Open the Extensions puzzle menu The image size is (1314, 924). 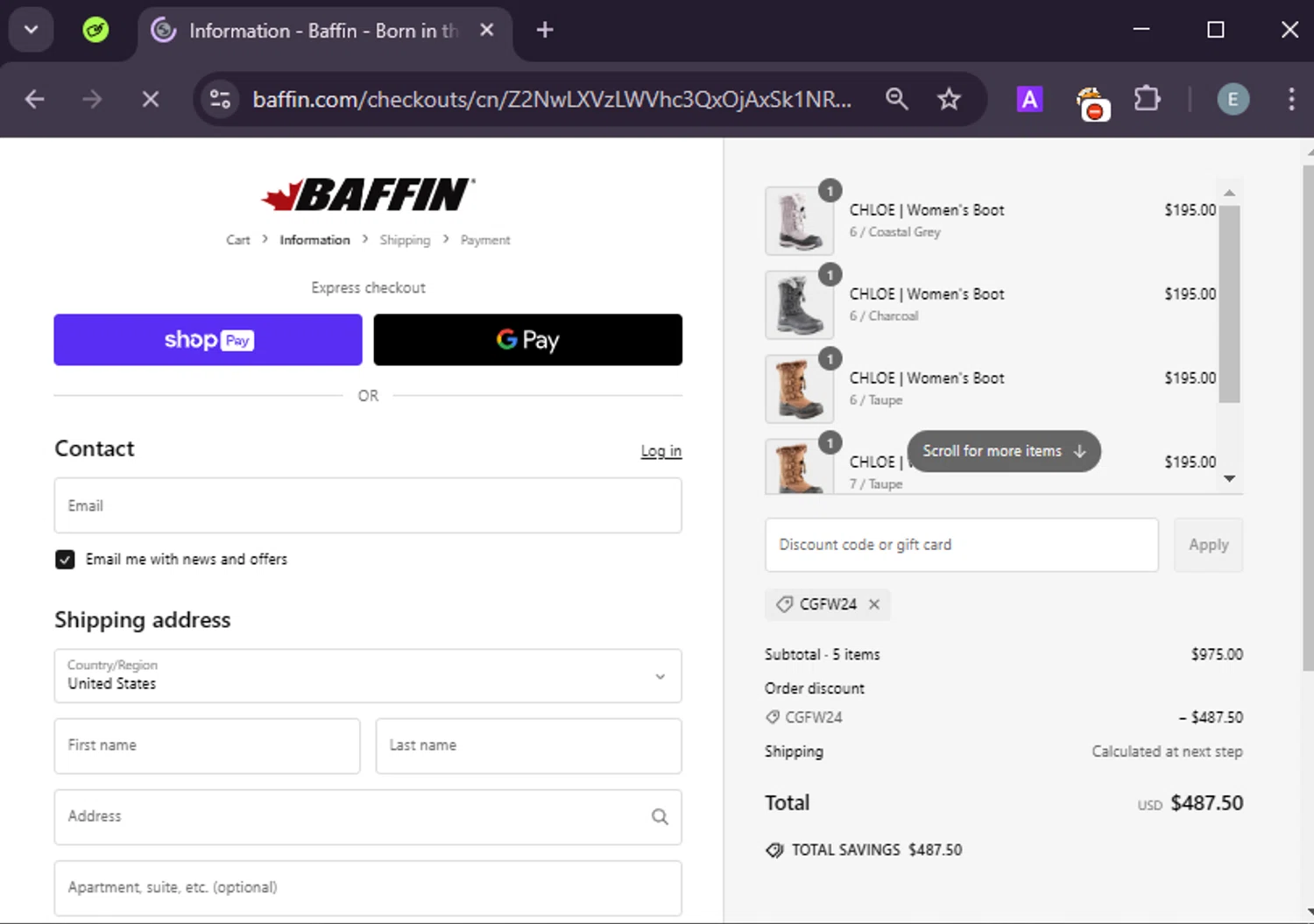[x=1147, y=99]
